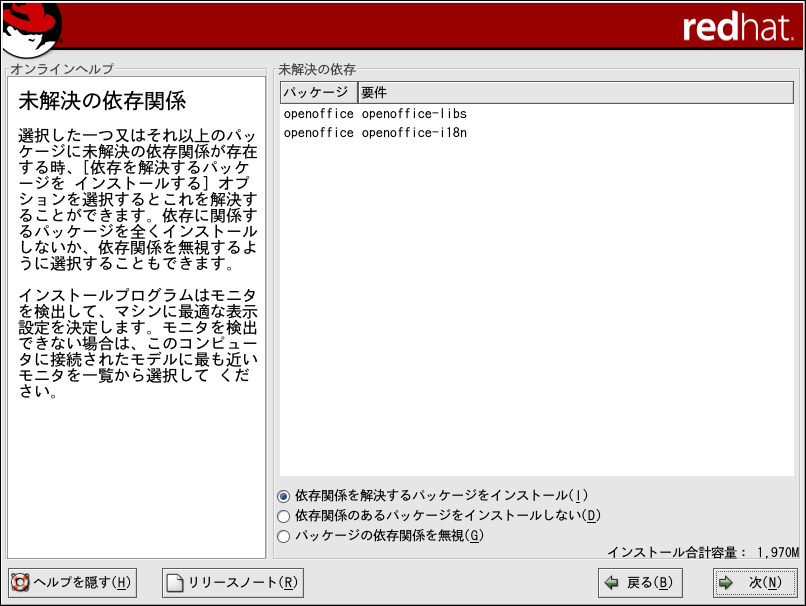This screenshot has width=806, height=606.
Task: Sort by the パッケージ column header
Action: click(317, 93)
